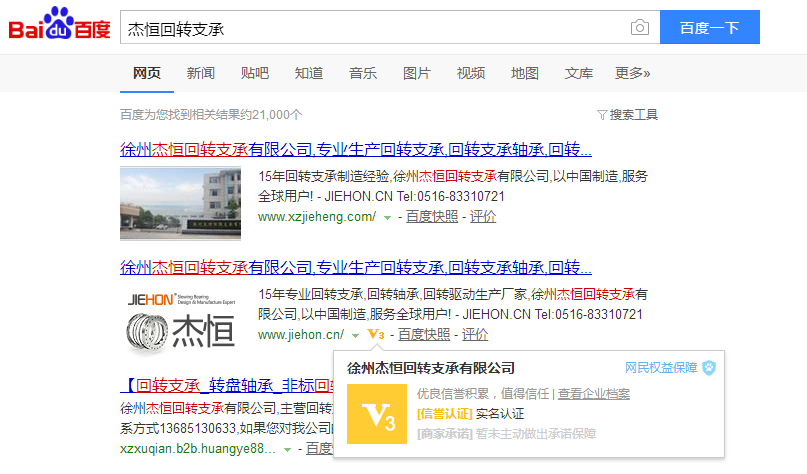Click the [商家承诺] label text
The height and width of the screenshot is (474, 807).
445,434
